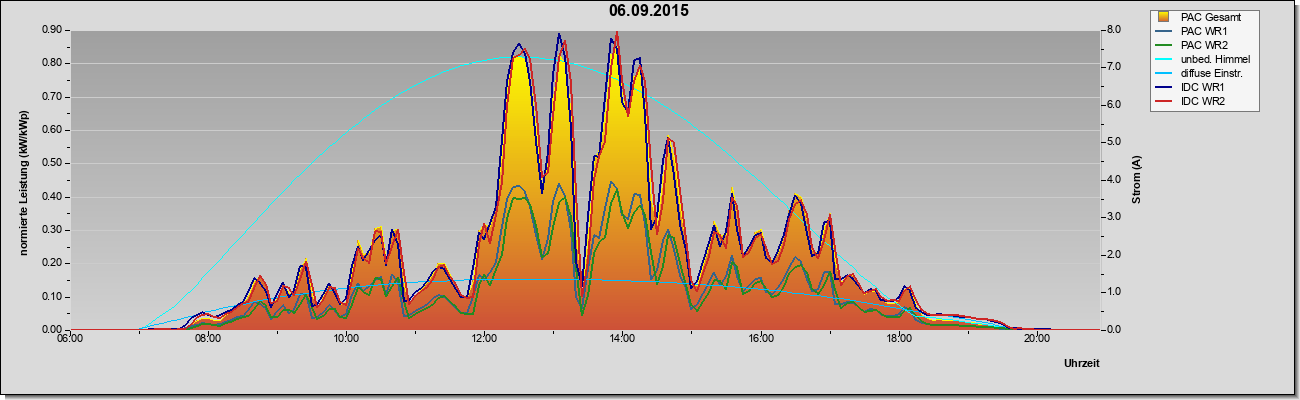The height and width of the screenshot is (400, 1300).
Task: Click the Strom (A) axis title
Action: 1137,180
